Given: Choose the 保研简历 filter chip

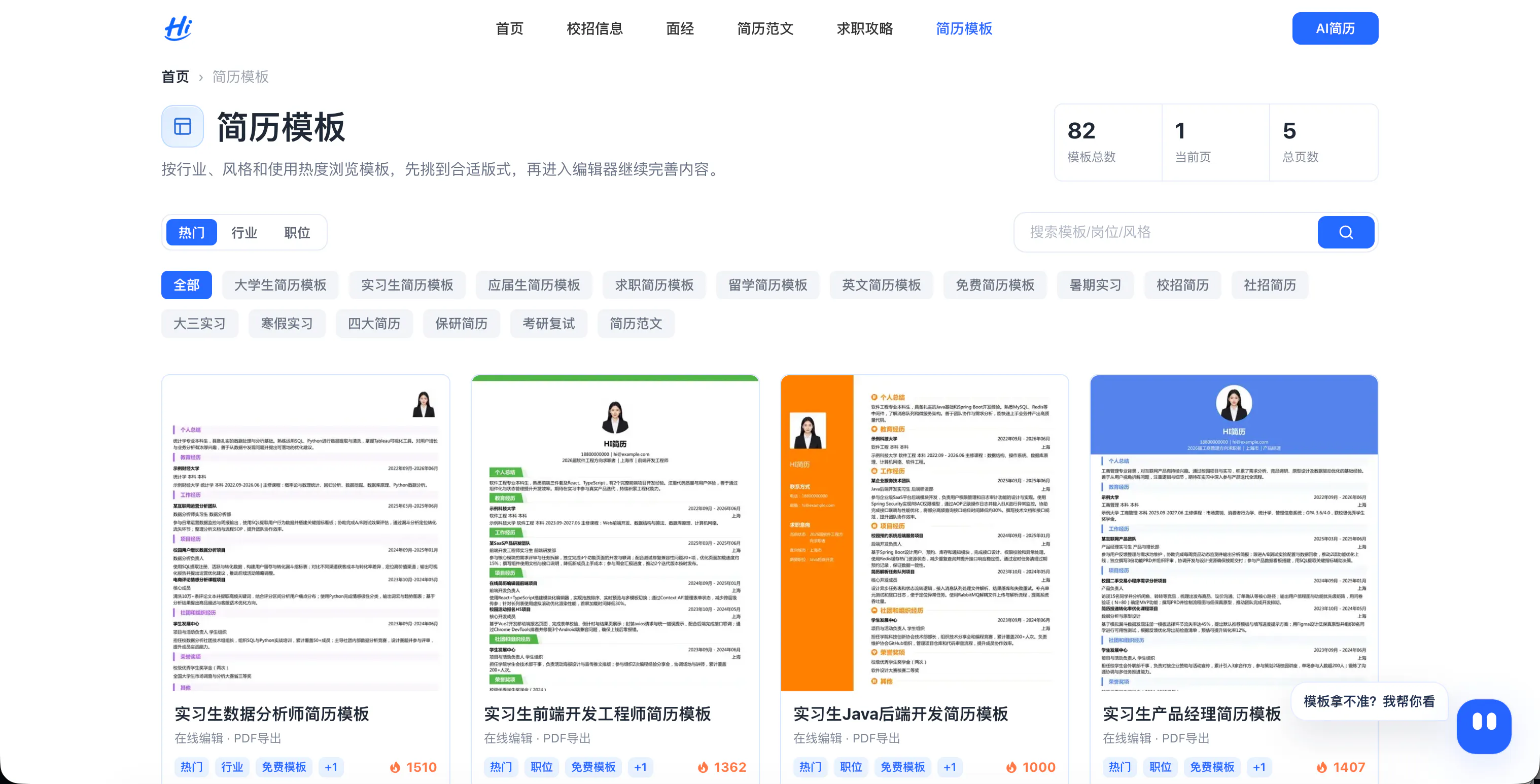Looking at the screenshot, I should pos(462,323).
